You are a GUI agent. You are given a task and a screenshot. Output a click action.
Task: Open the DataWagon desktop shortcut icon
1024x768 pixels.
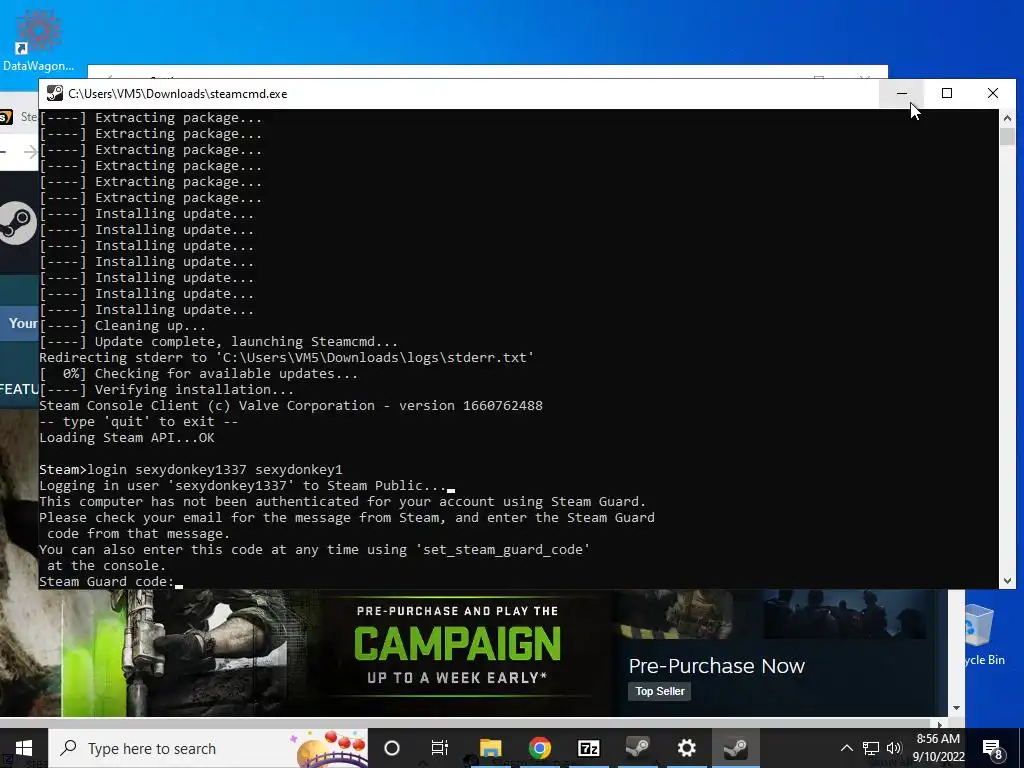pos(38,39)
